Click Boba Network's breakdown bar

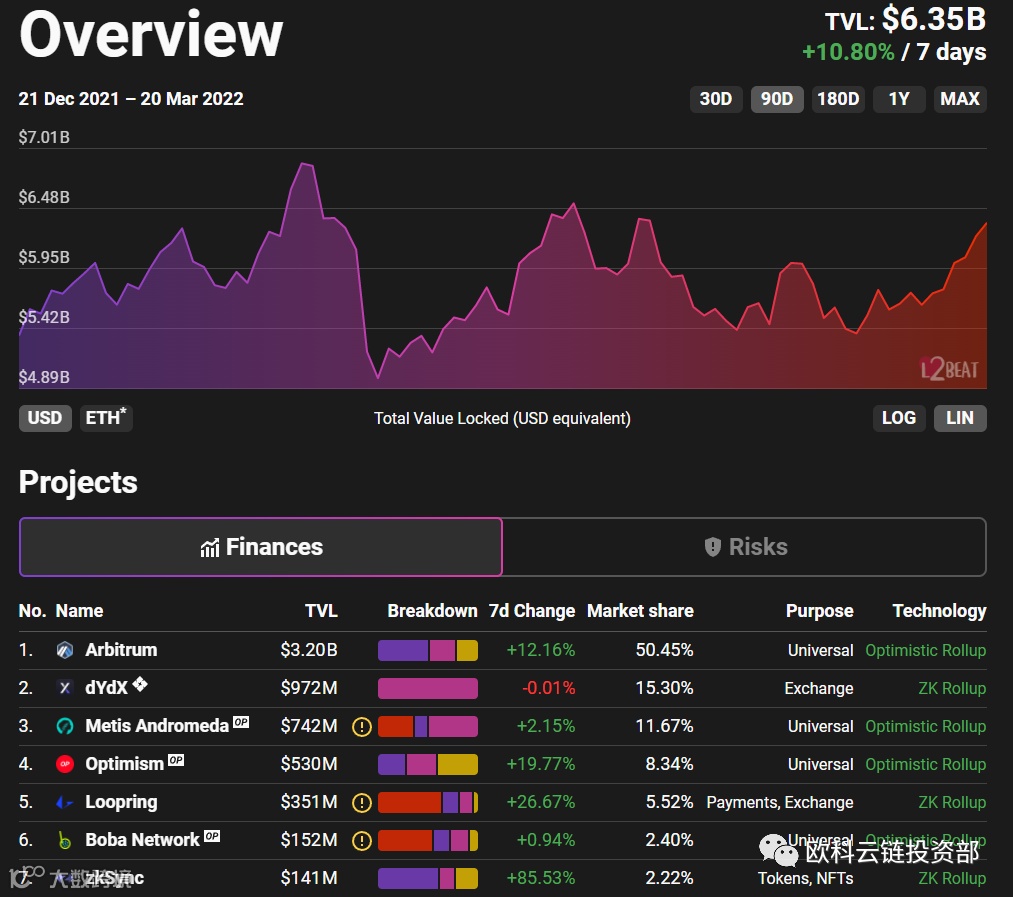(428, 840)
